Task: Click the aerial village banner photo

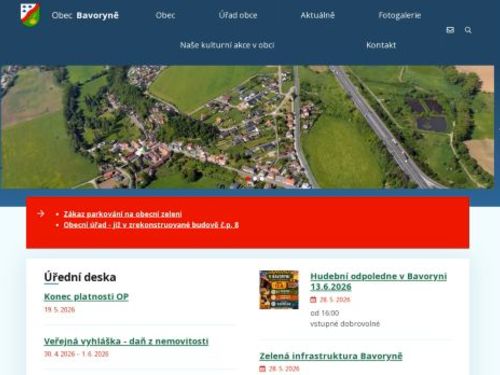Action: click(247, 127)
